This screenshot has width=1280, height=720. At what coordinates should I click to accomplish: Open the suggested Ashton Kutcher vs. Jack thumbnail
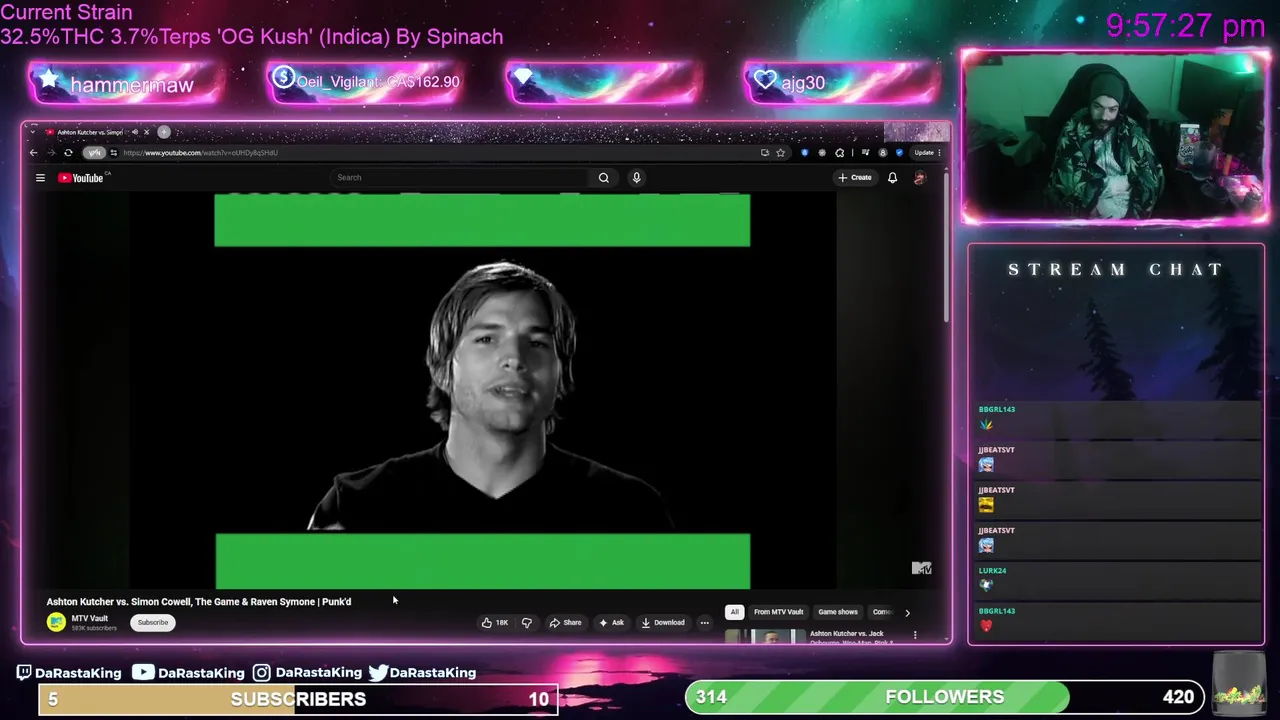pos(765,636)
